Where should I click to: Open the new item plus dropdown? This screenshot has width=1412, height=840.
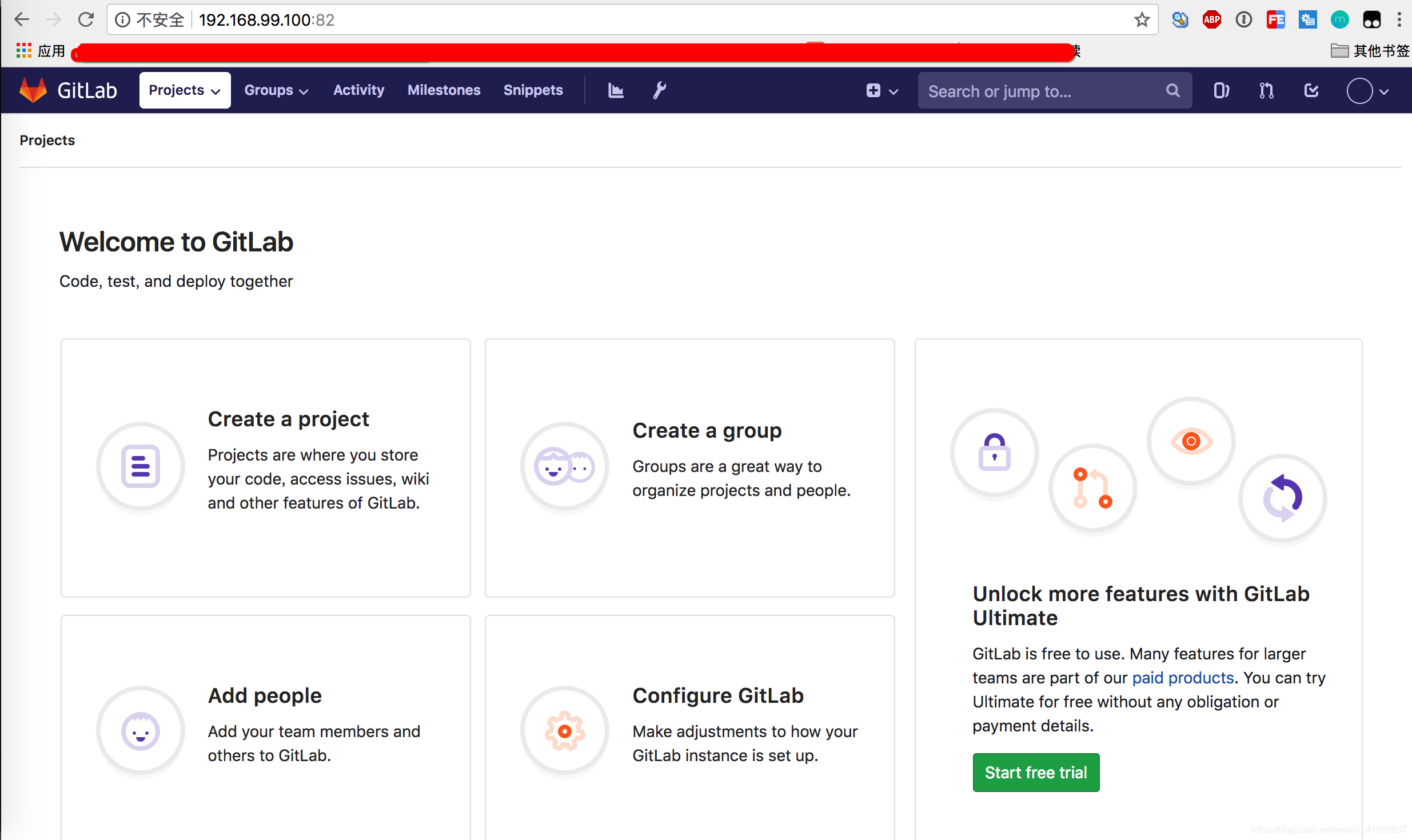pyautogui.click(x=881, y=91)
